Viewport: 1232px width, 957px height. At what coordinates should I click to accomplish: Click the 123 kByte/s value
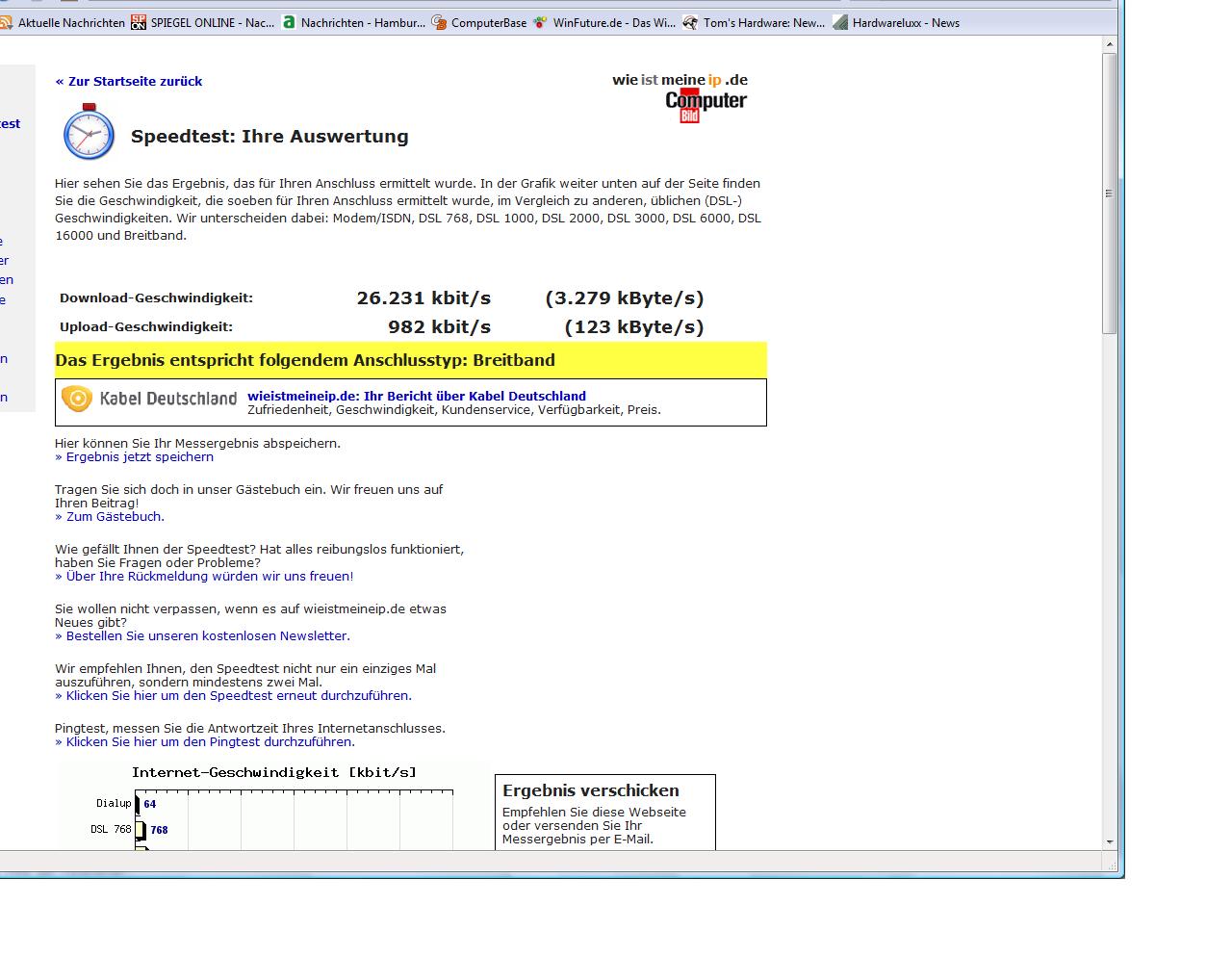tap(634, 327)
